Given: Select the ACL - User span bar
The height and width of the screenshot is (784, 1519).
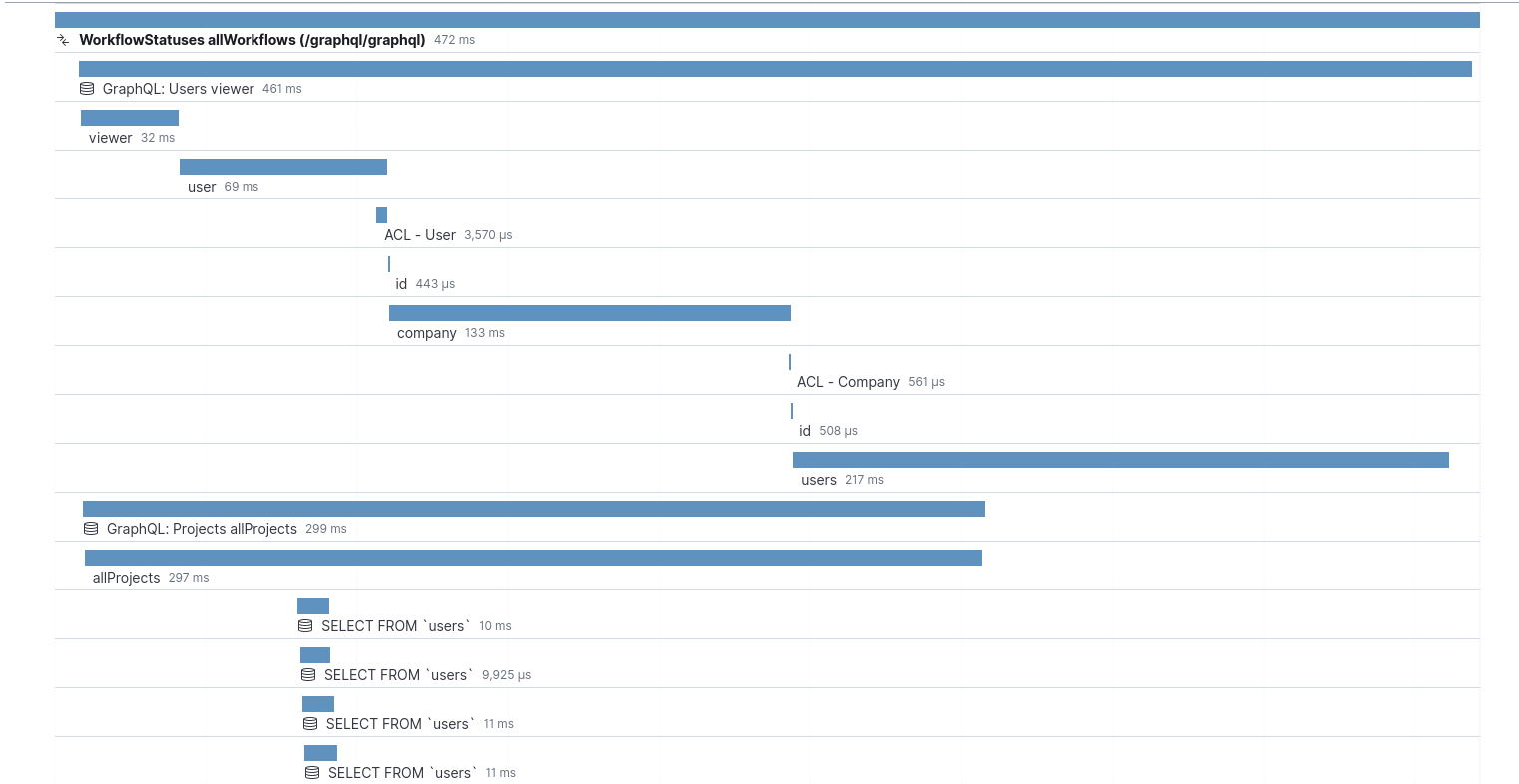Looking at the screenshot, I should (381, 215).
